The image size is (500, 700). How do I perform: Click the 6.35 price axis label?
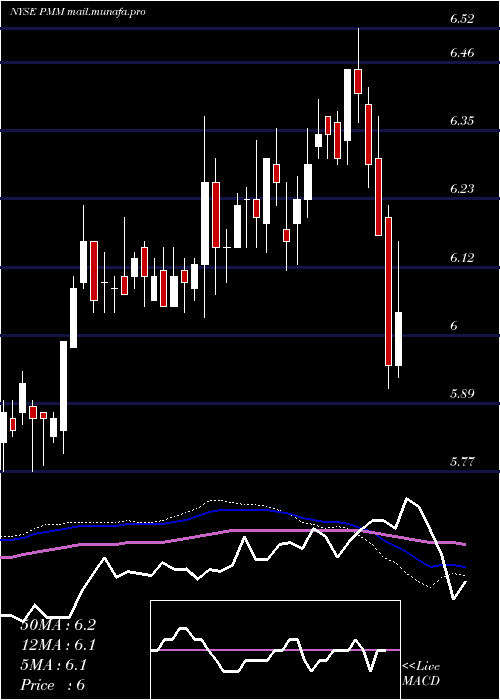click(462, 121)
